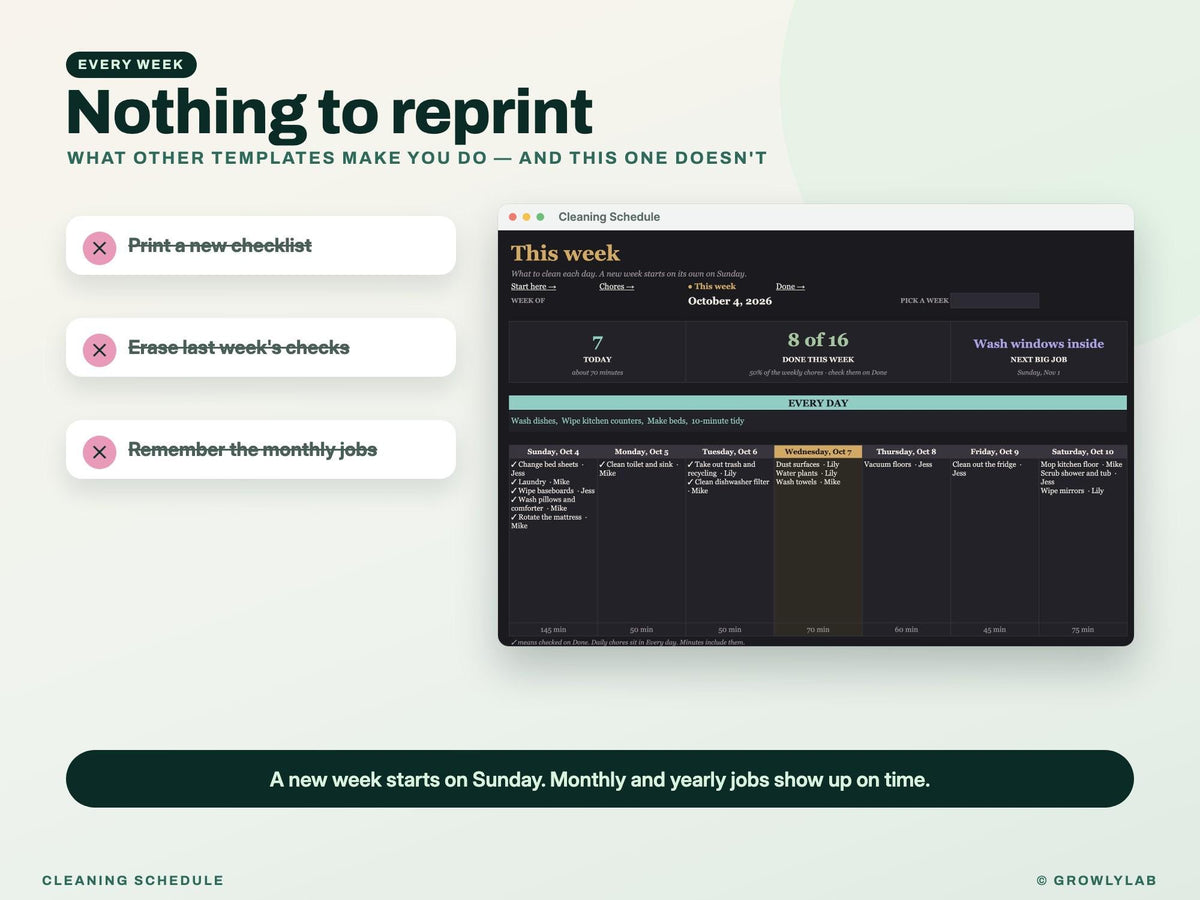
Task: Click the "Nothing to reprint" headline
Action: [x=330, y=112]
